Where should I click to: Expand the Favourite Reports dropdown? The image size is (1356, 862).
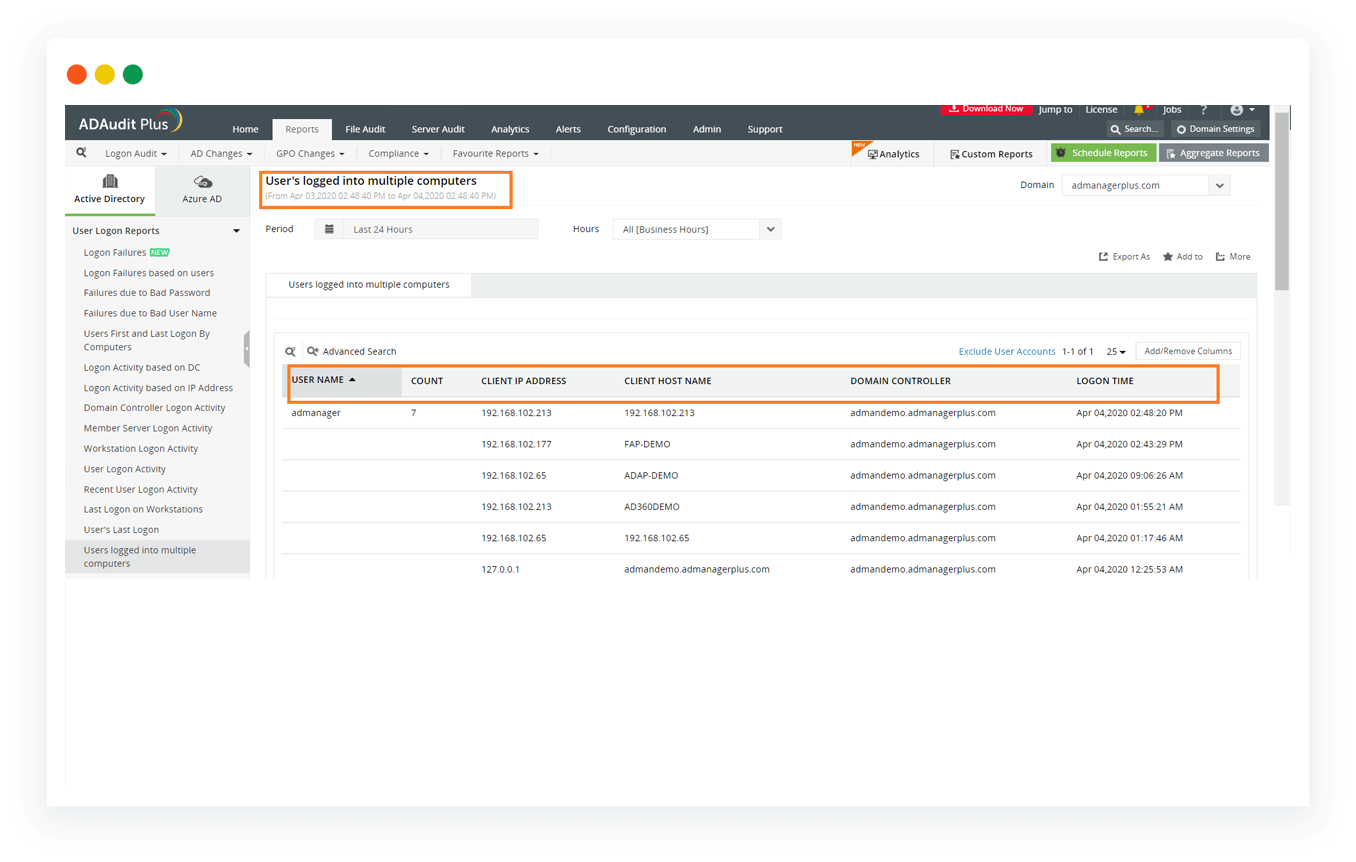495,153
